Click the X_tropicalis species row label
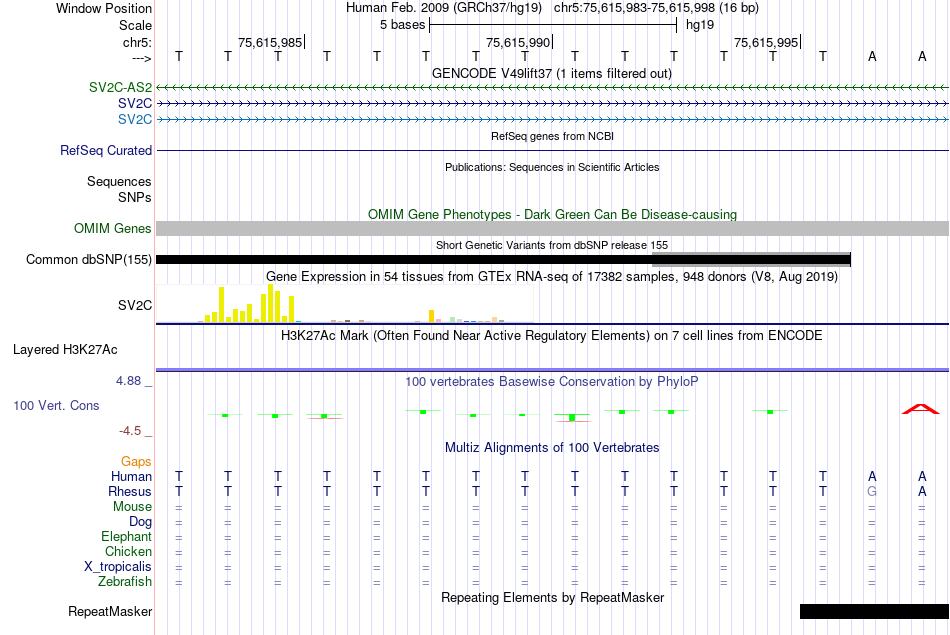 tap(118, 567)
